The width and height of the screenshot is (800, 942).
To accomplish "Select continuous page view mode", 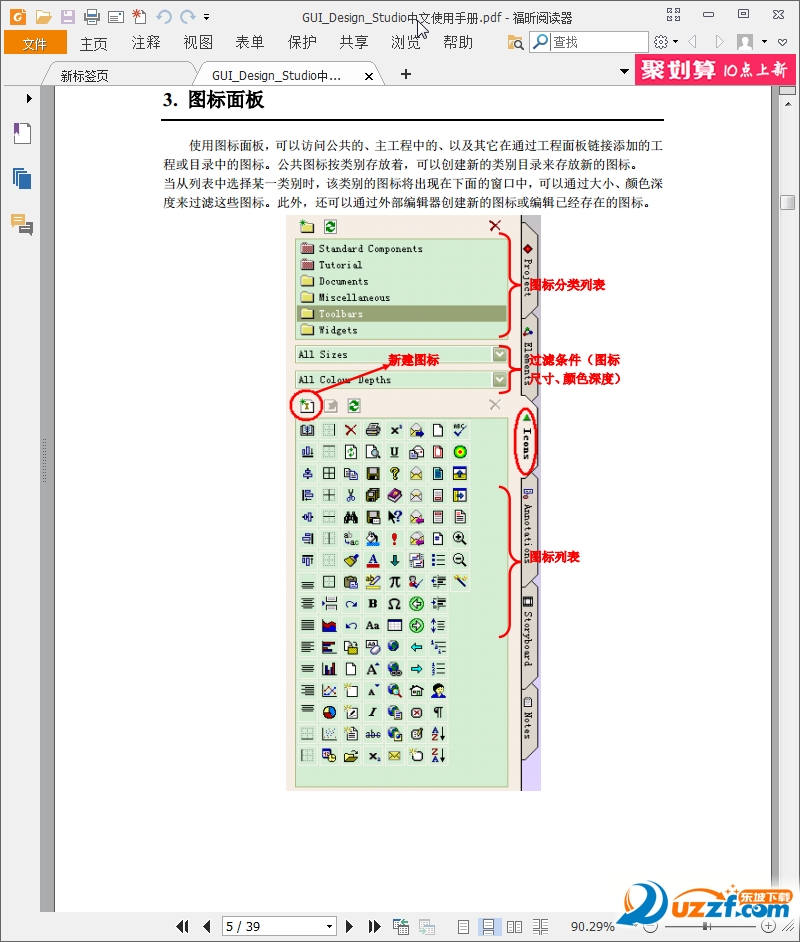I will click(x=488, y=927).
